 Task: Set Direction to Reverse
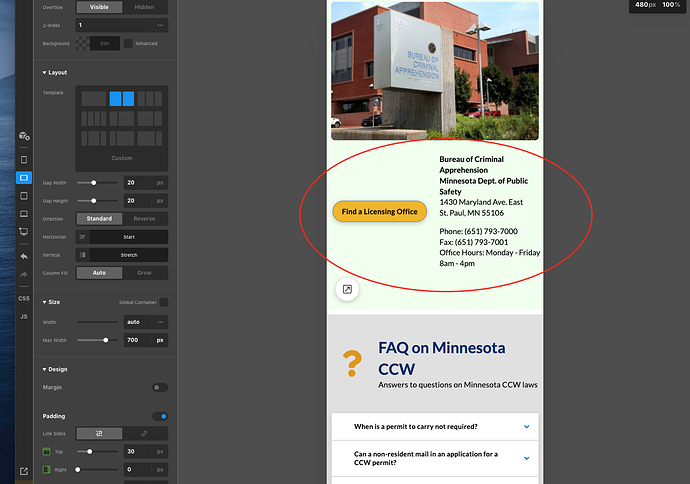[144, 219]
